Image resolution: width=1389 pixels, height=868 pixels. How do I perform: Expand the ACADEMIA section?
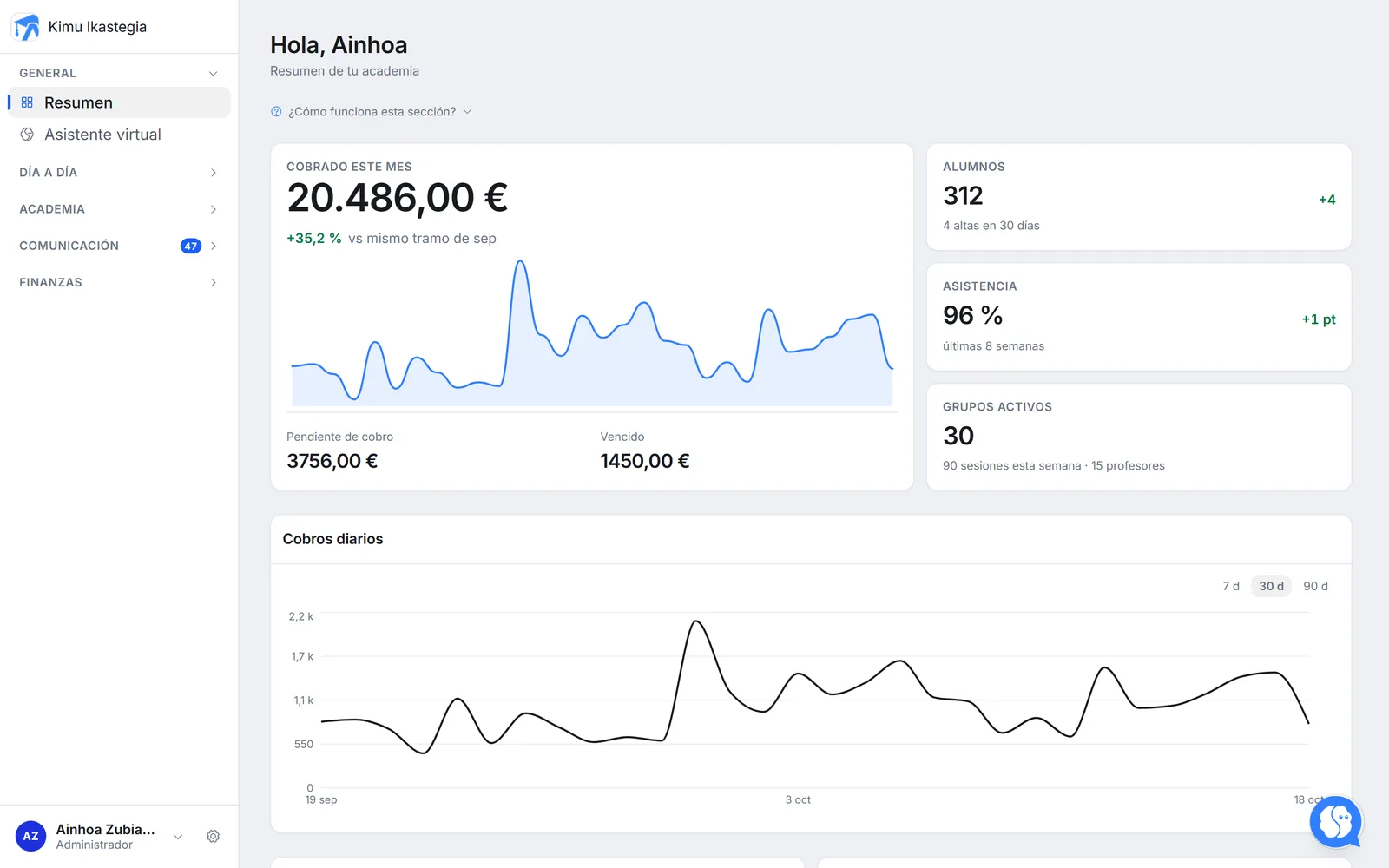118,209
